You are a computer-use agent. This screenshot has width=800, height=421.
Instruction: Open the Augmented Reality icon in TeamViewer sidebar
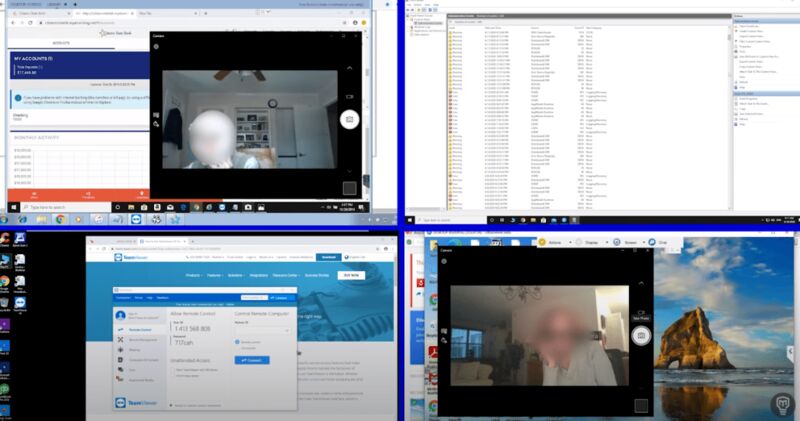click(136, 381)
